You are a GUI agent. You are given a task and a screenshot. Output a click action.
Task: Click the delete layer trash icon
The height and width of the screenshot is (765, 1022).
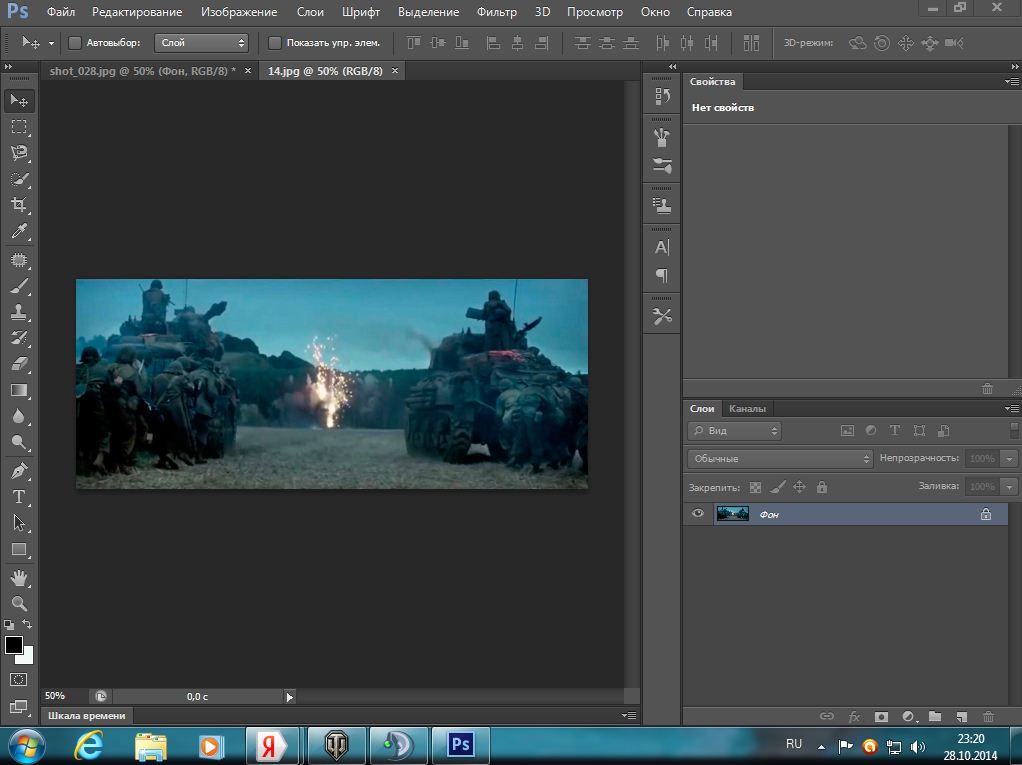pyautogui.click(x=988, y=717)
